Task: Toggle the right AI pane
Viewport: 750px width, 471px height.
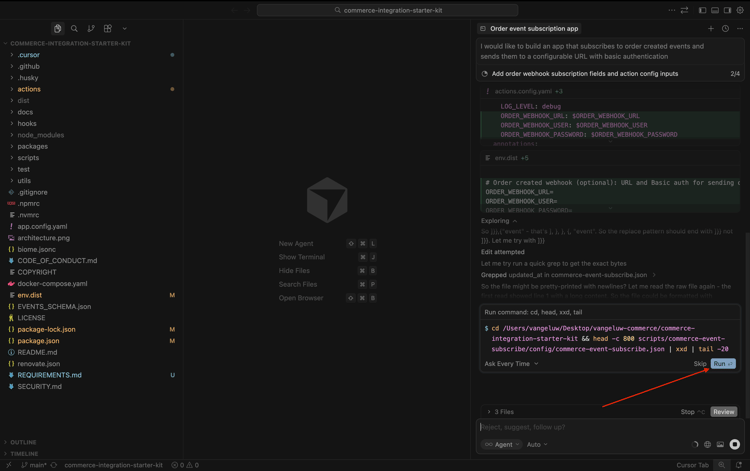Action: (727, 10)
